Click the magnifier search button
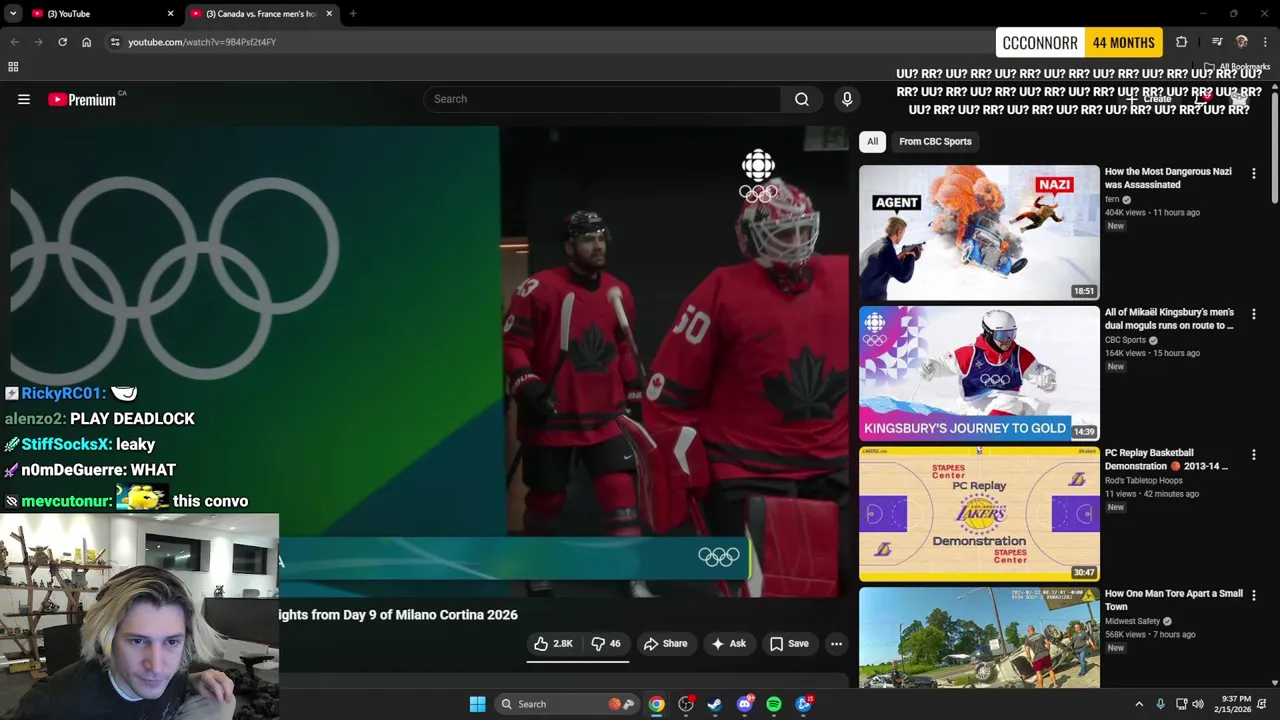Image resolution: width=1280 pixels, height=720 pixels. (802, 99)
